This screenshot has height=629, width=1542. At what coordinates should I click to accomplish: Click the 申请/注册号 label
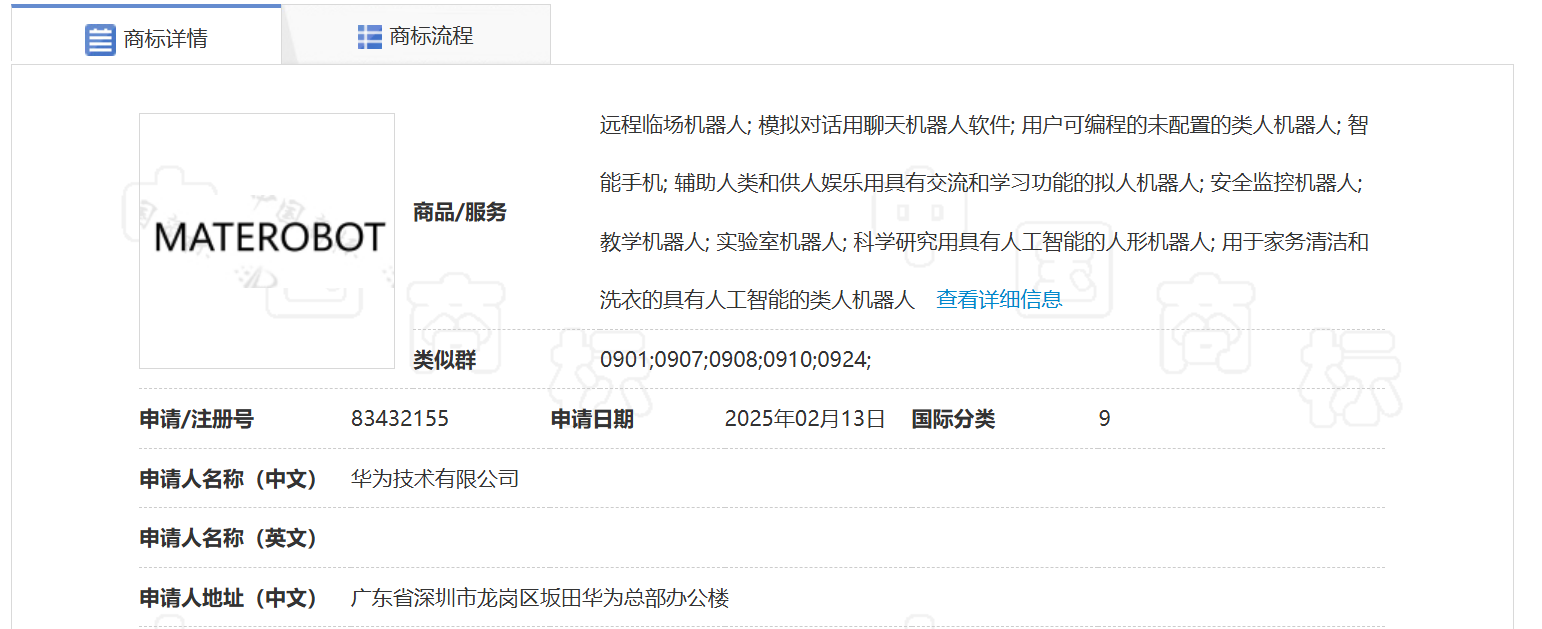(196, 419)
